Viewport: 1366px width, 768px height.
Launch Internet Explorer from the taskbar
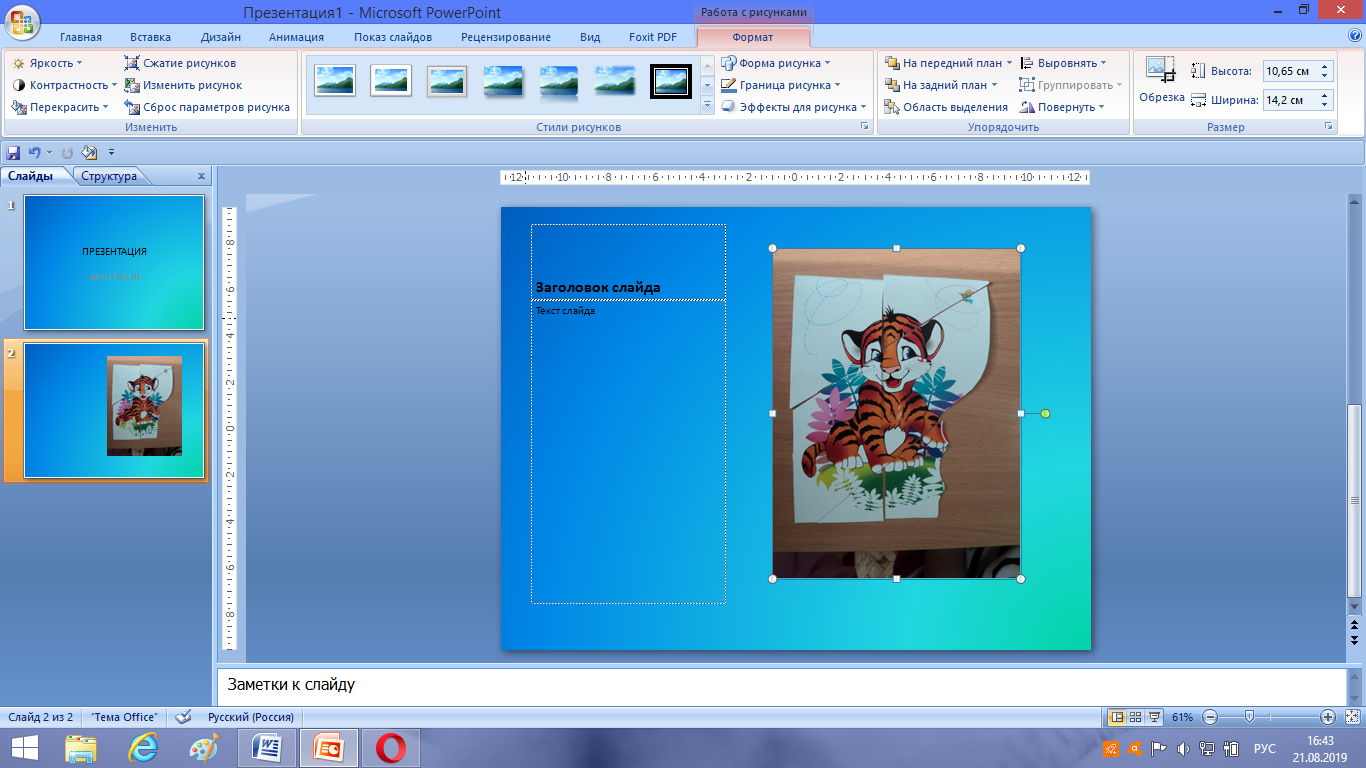point(143,748)
